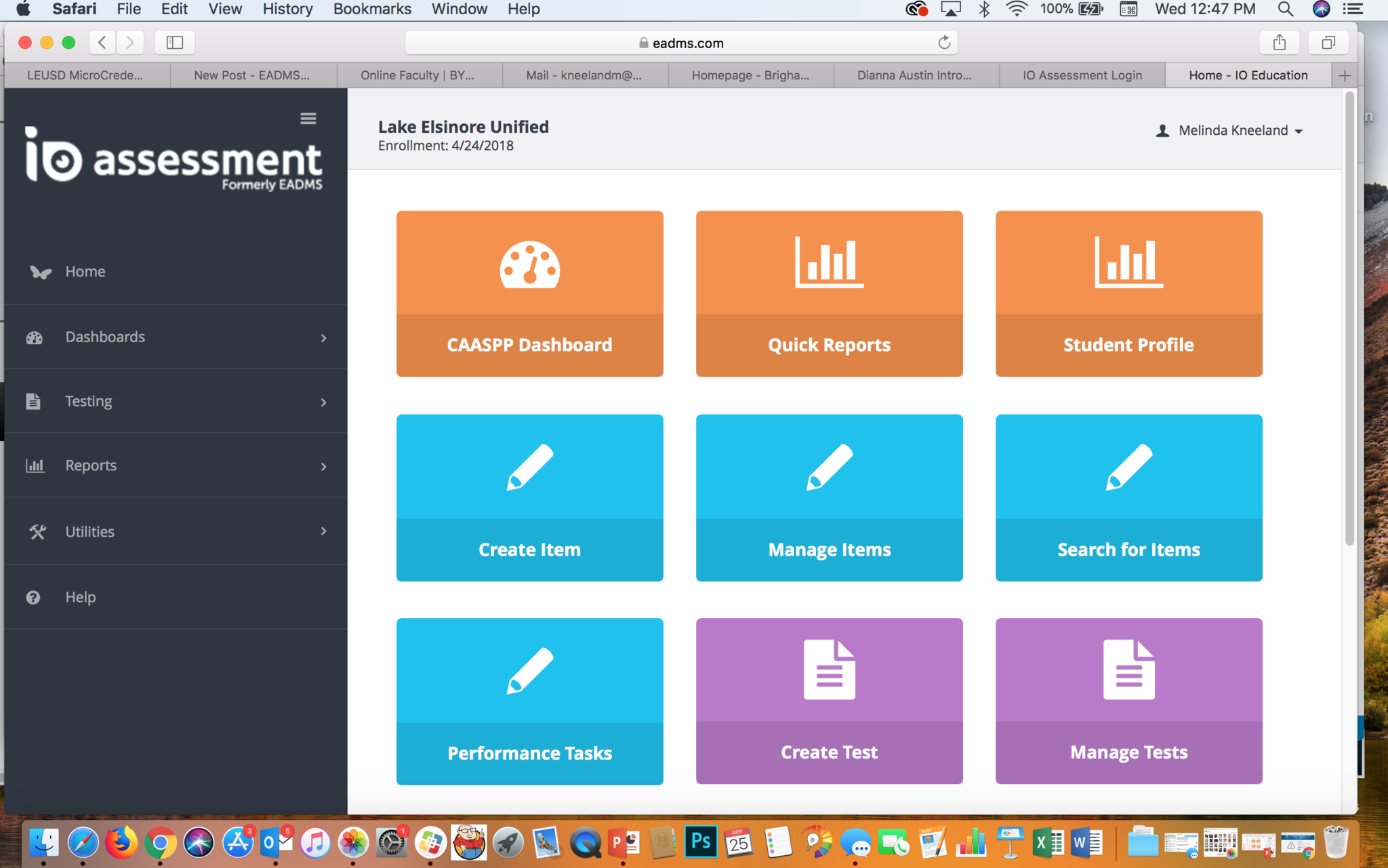Open the Search for Items tile
Viewport: 1388px width, 868px height.
tap(1128, 497)
